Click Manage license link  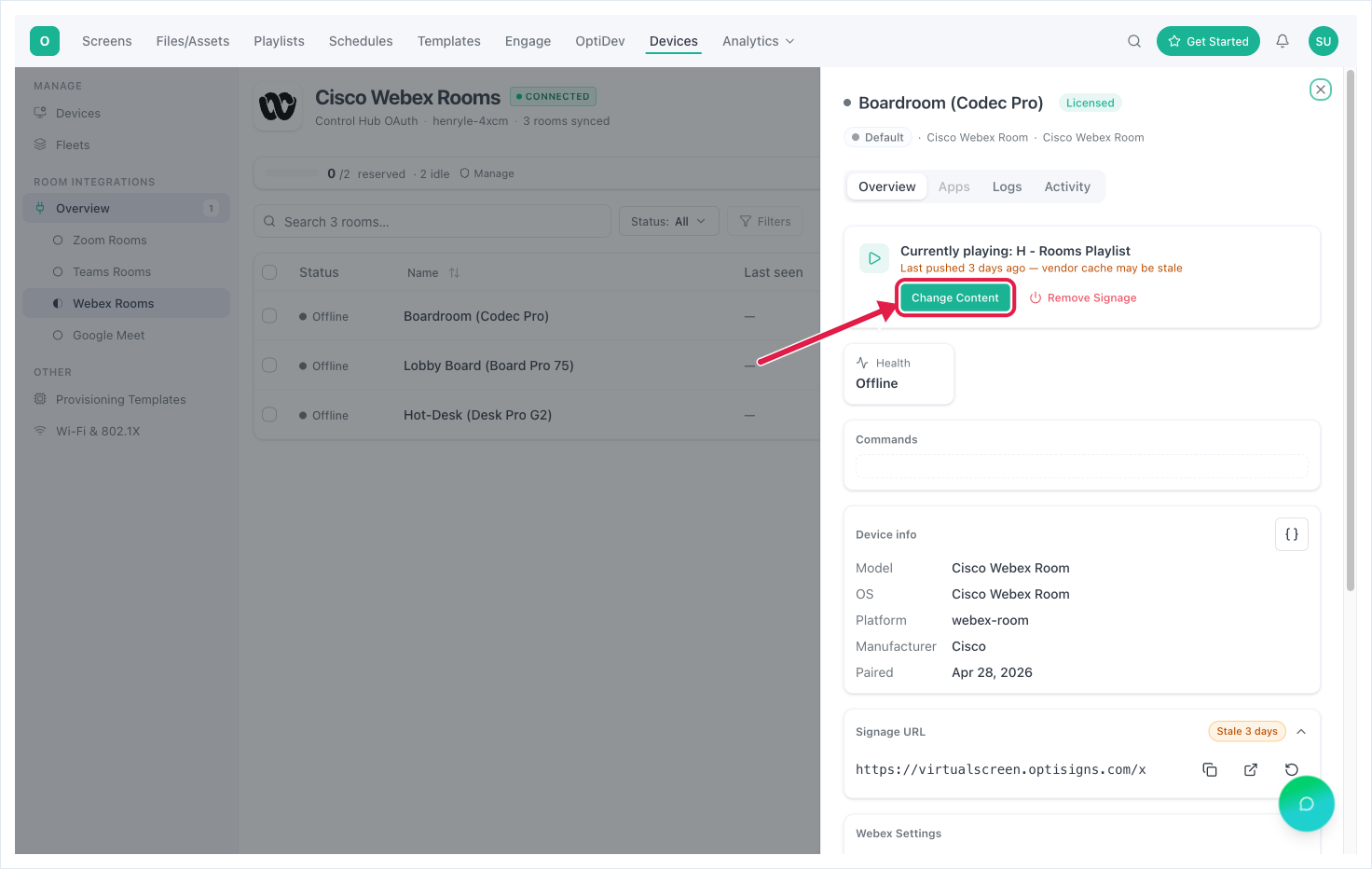(x=487, y=173)
